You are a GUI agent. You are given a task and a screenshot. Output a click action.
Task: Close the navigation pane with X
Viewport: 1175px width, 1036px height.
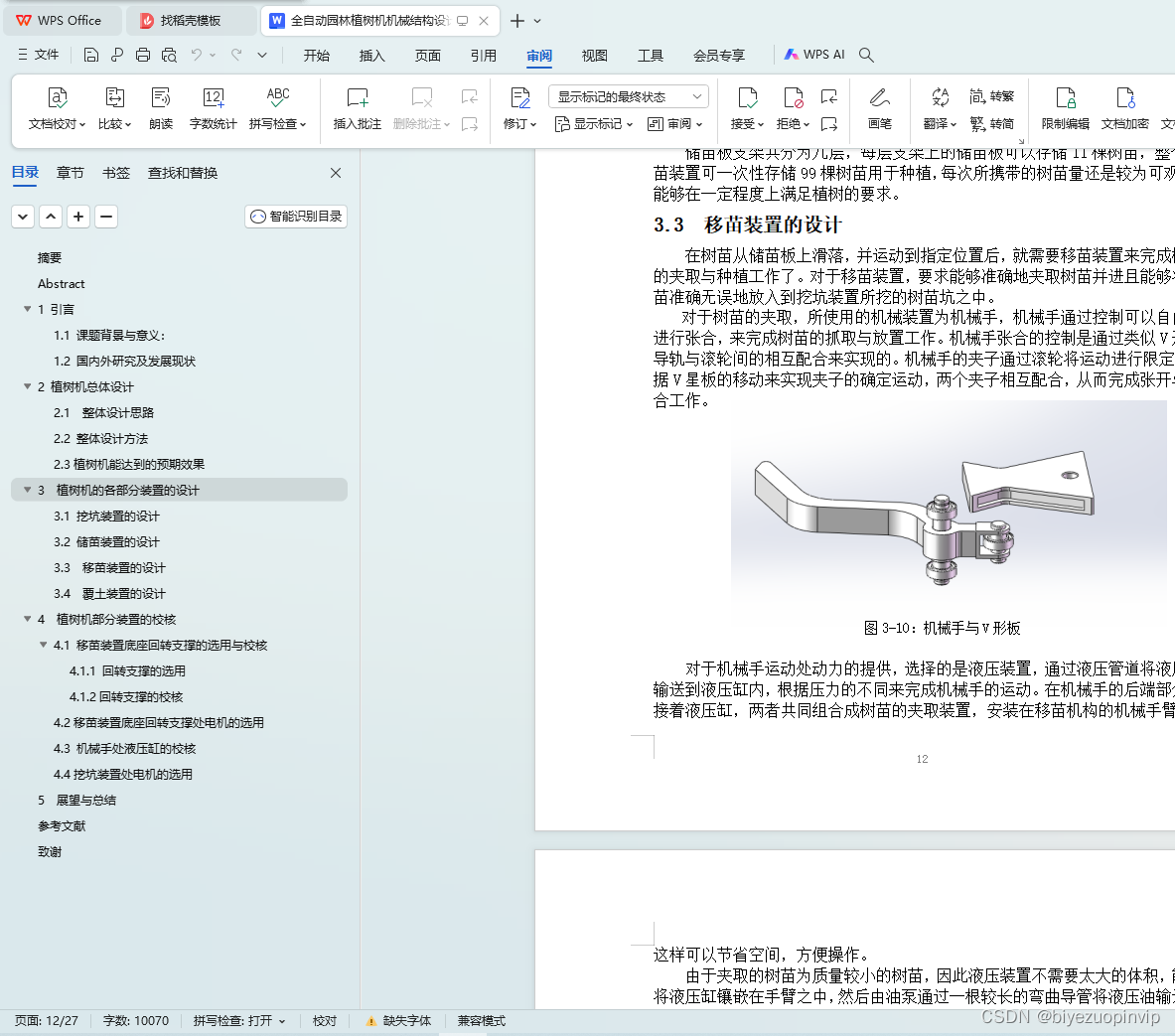click(x=336, y=173)
